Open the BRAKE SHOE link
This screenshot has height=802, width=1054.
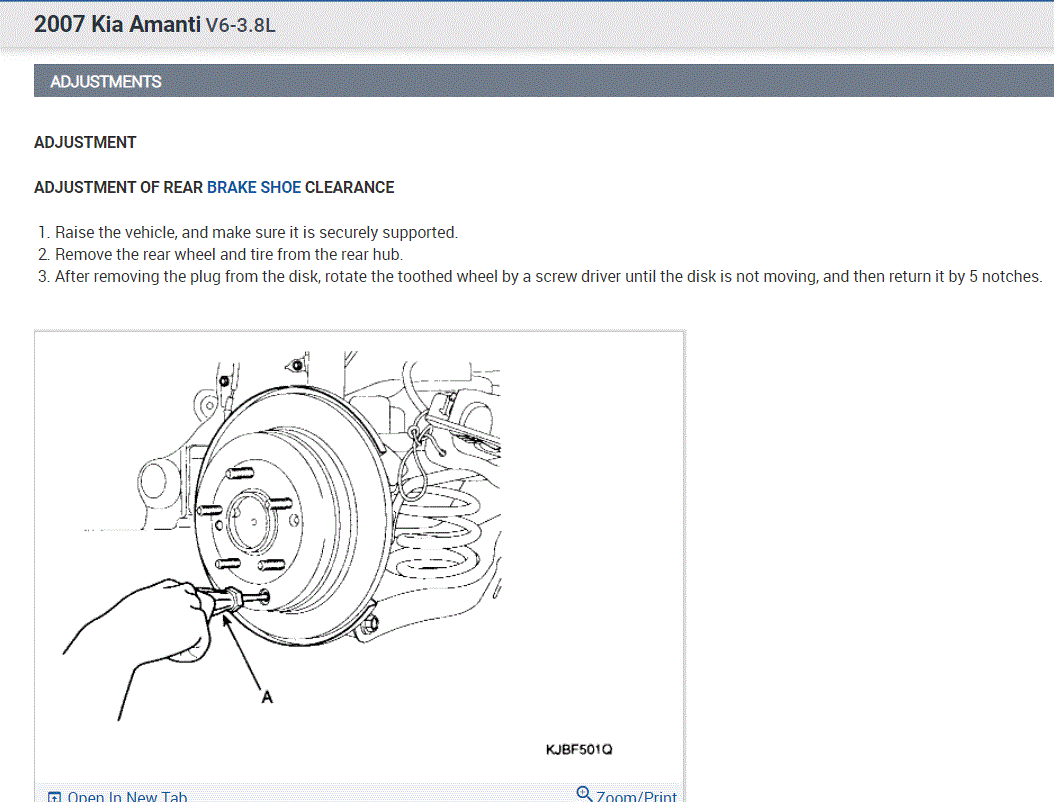pos(253,188)
